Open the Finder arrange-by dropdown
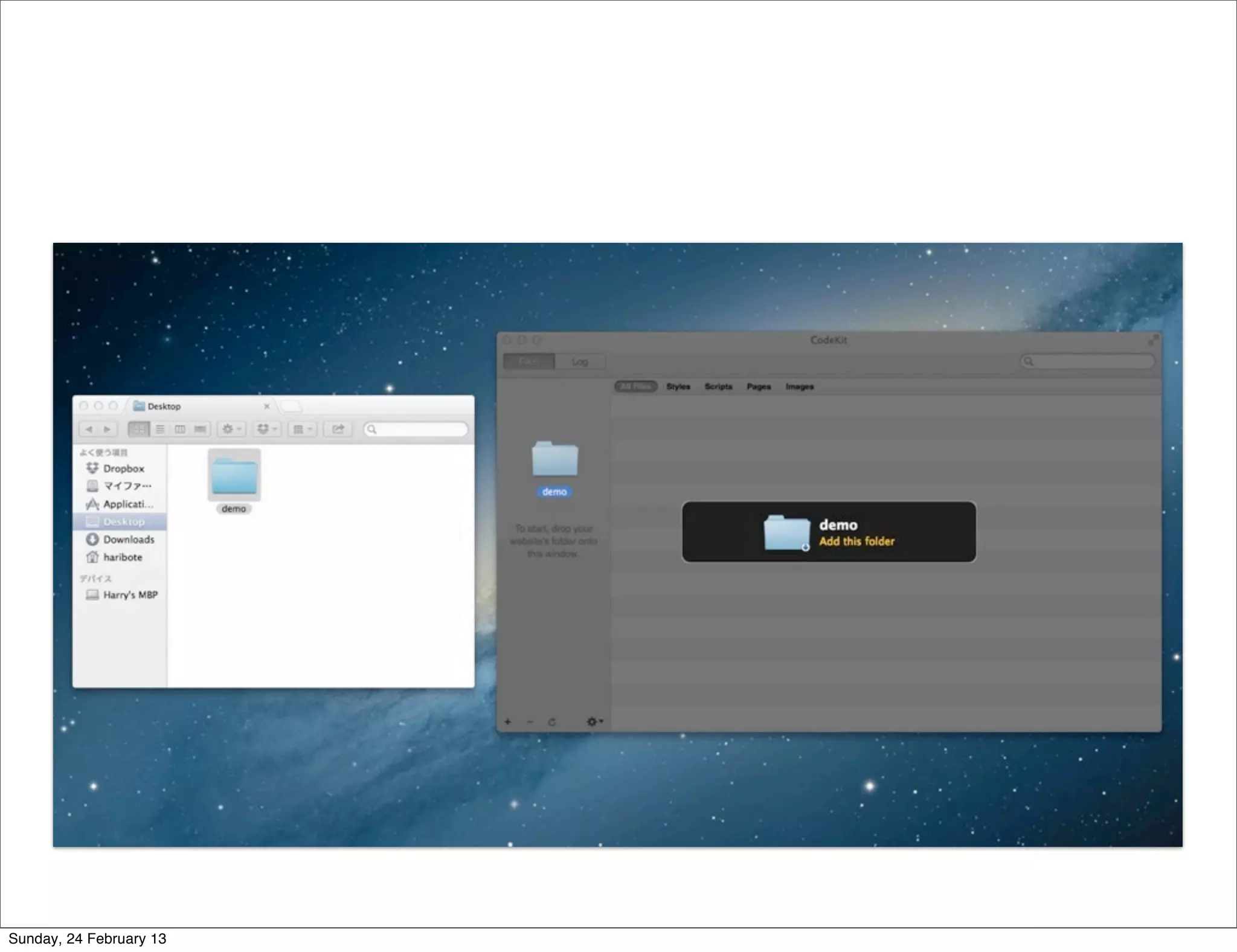This screenshot has height=952, width=1237. [302, 429]
